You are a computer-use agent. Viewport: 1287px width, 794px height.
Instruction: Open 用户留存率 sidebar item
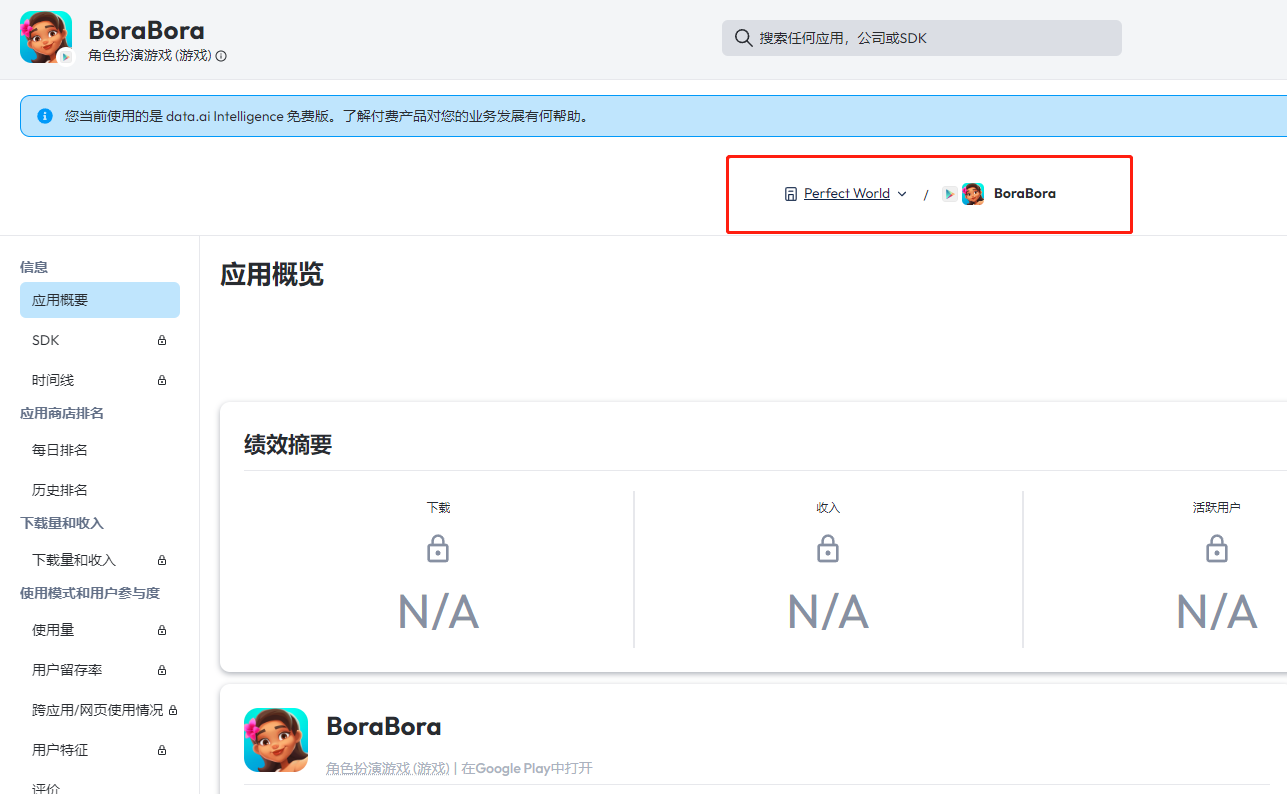coord(100,670)
